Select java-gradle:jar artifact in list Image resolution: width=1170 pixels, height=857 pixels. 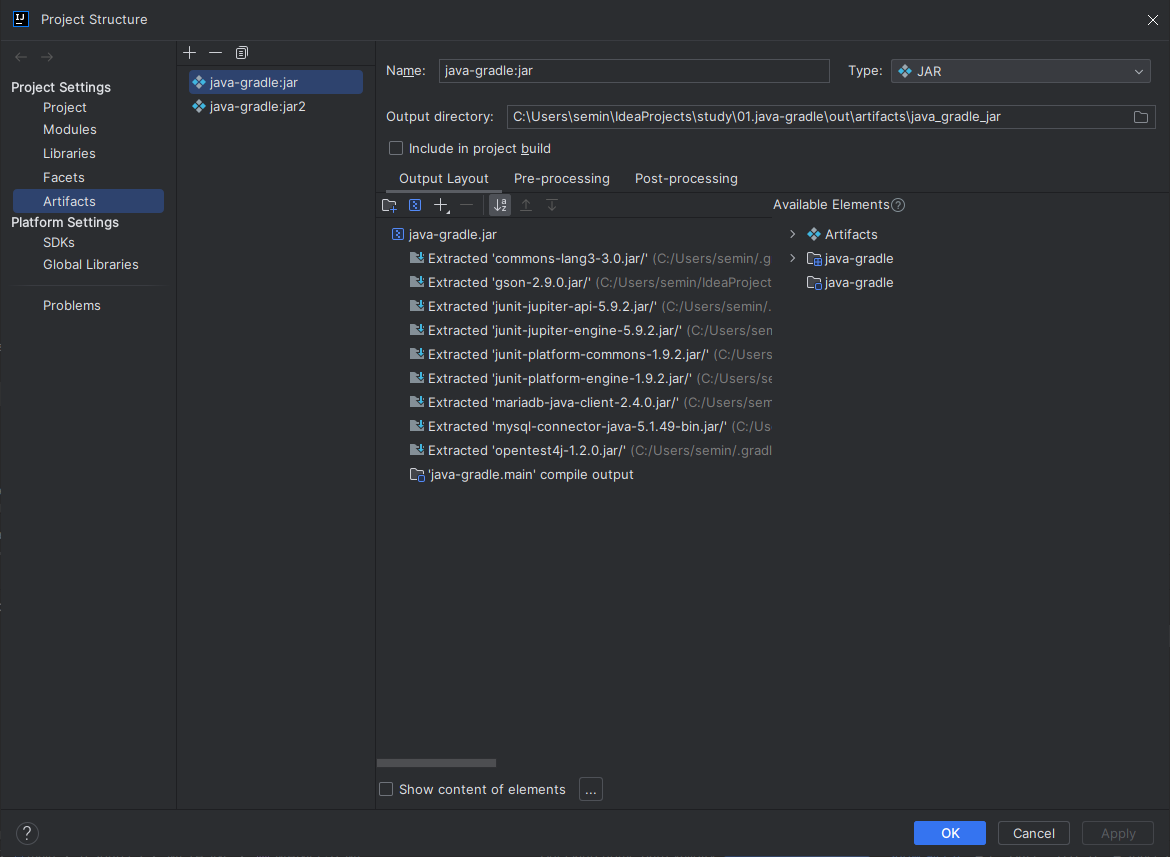click(276, 82)
